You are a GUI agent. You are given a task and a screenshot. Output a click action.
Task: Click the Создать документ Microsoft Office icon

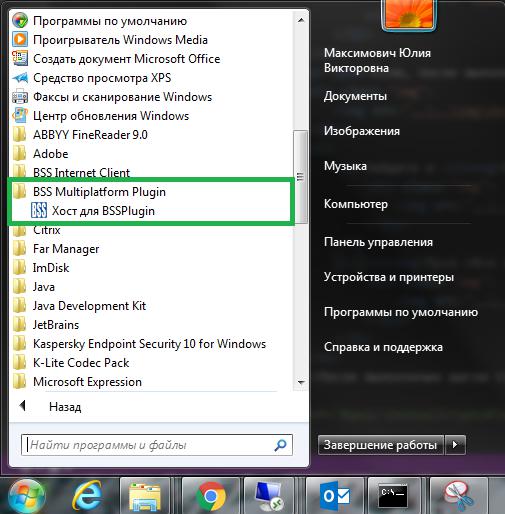click(20, 59)
